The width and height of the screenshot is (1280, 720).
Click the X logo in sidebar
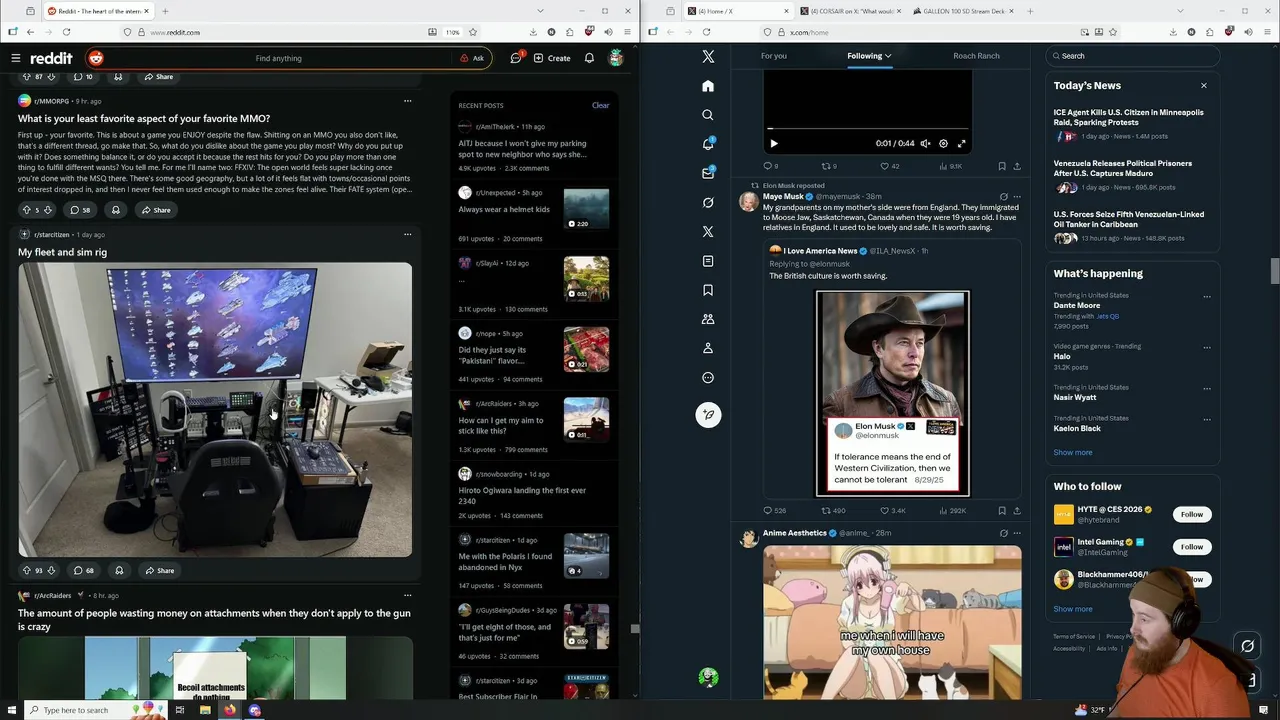coord(708,57)
